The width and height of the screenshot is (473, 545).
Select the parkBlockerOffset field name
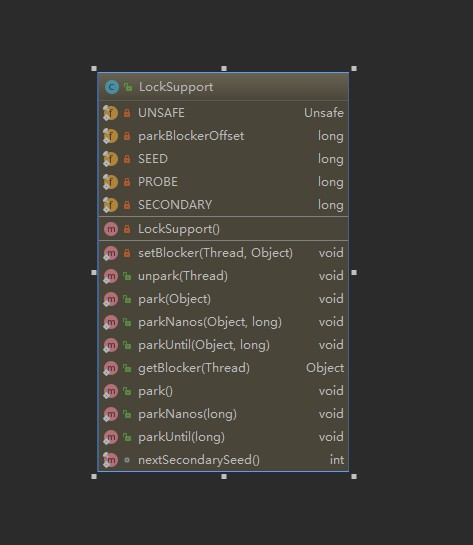[191, 136]
